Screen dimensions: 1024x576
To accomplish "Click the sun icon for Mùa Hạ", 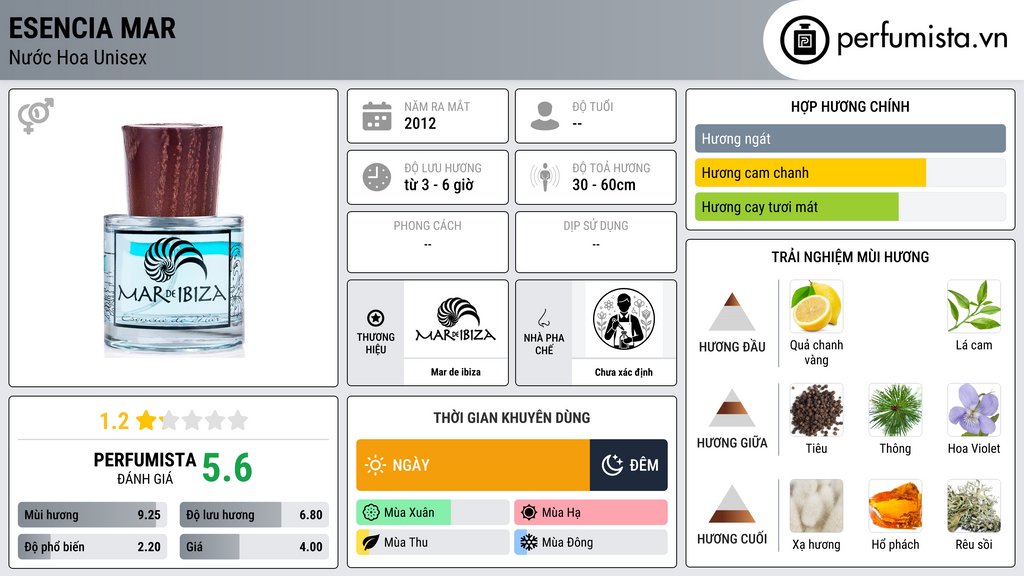I will click(x=529, y=513).
